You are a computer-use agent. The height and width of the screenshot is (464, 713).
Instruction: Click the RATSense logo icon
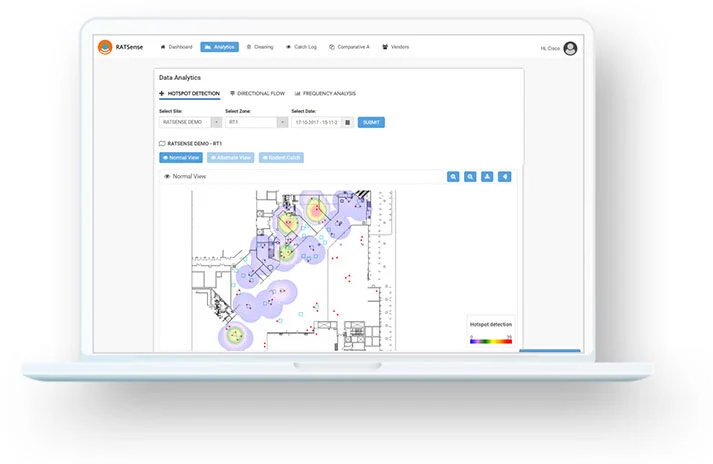[104, 47]
